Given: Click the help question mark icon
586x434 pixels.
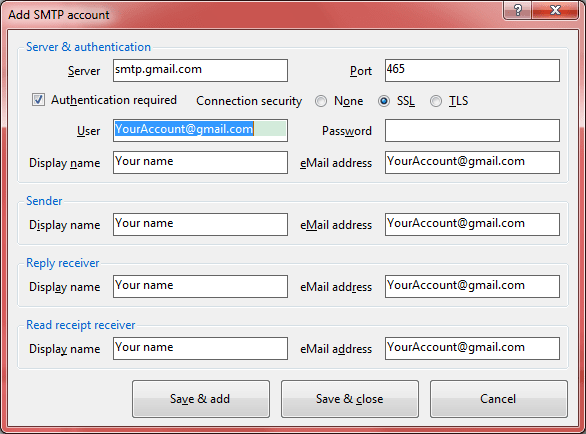Looking at the screenshot, I should tap(518, 10).
